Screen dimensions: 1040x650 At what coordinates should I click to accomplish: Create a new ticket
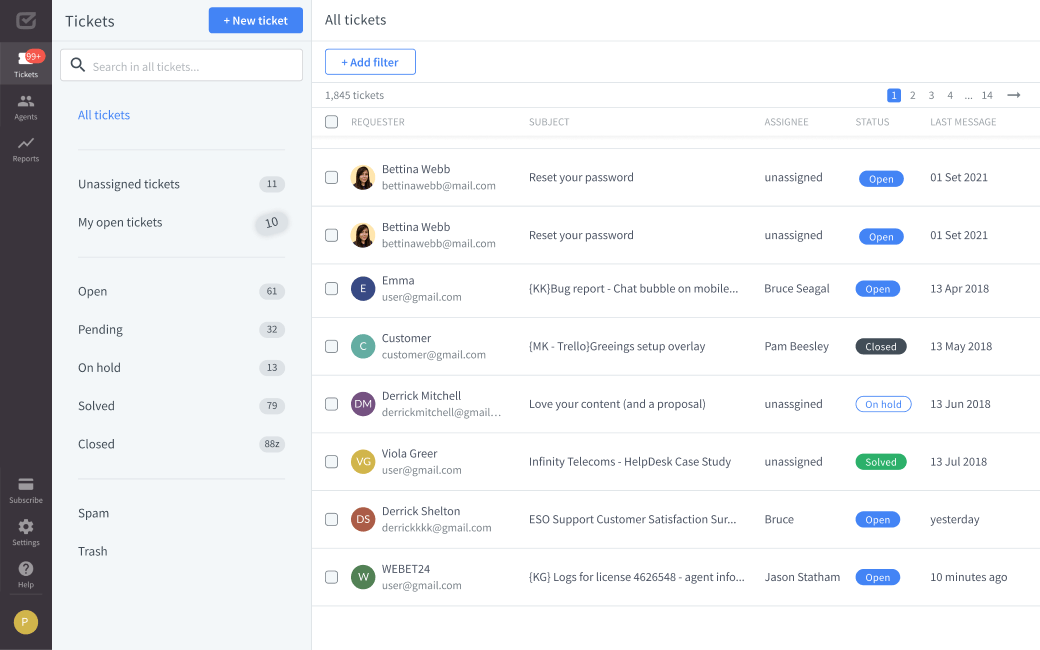[255, 20]
